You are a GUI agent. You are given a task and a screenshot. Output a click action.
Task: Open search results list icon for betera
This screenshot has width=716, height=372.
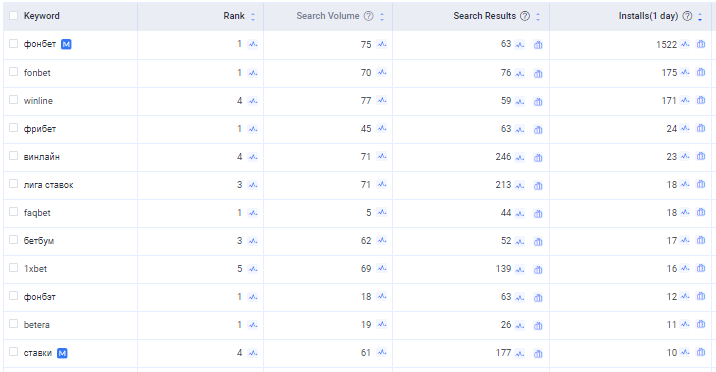click(538, 325)
